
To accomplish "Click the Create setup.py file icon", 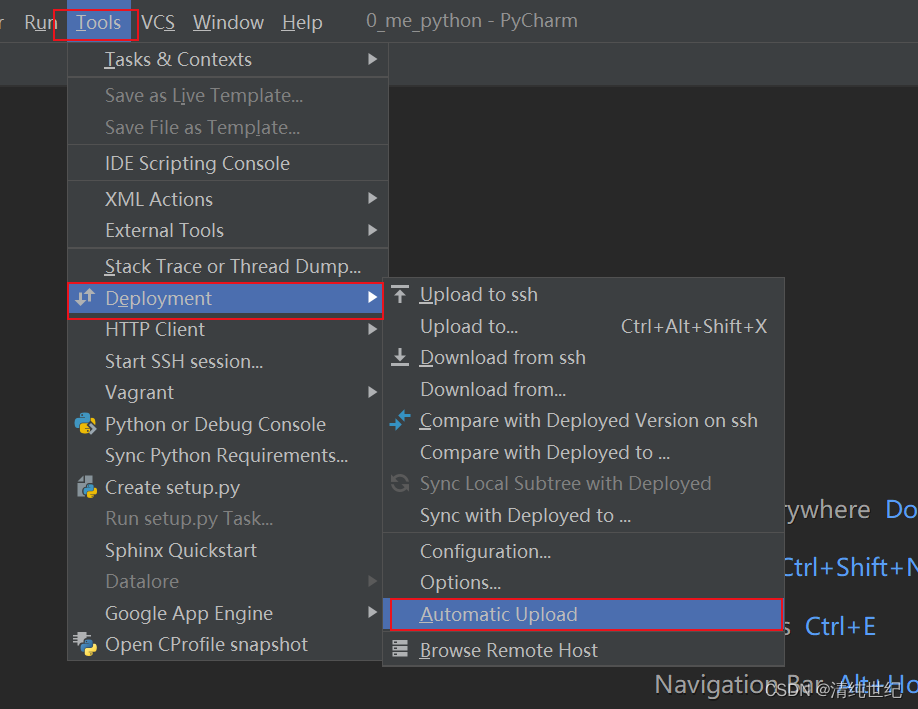I will point(87,487).
